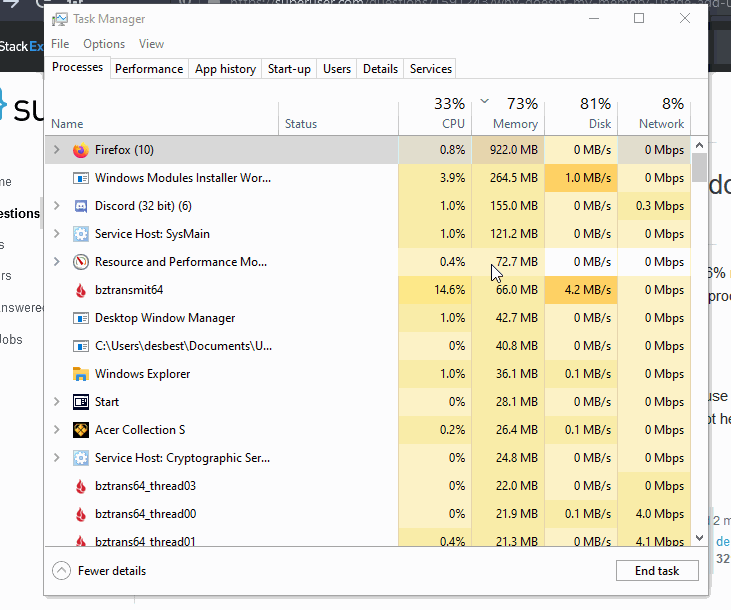Click the Firefox process icon

coord(81,150)
